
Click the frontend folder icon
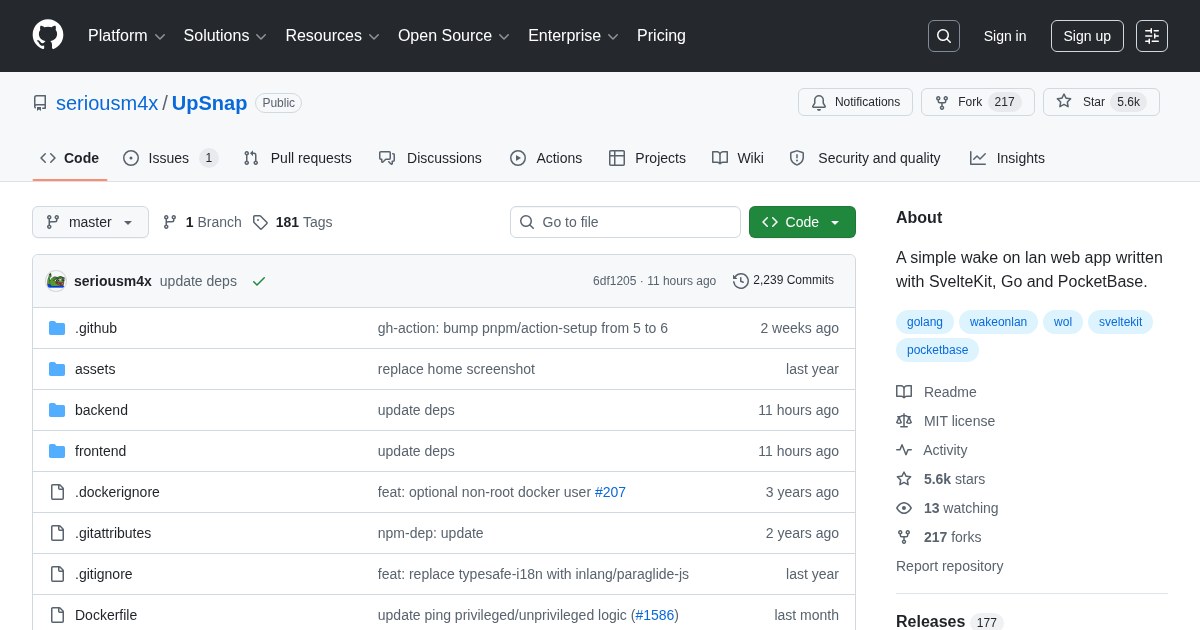57,451
